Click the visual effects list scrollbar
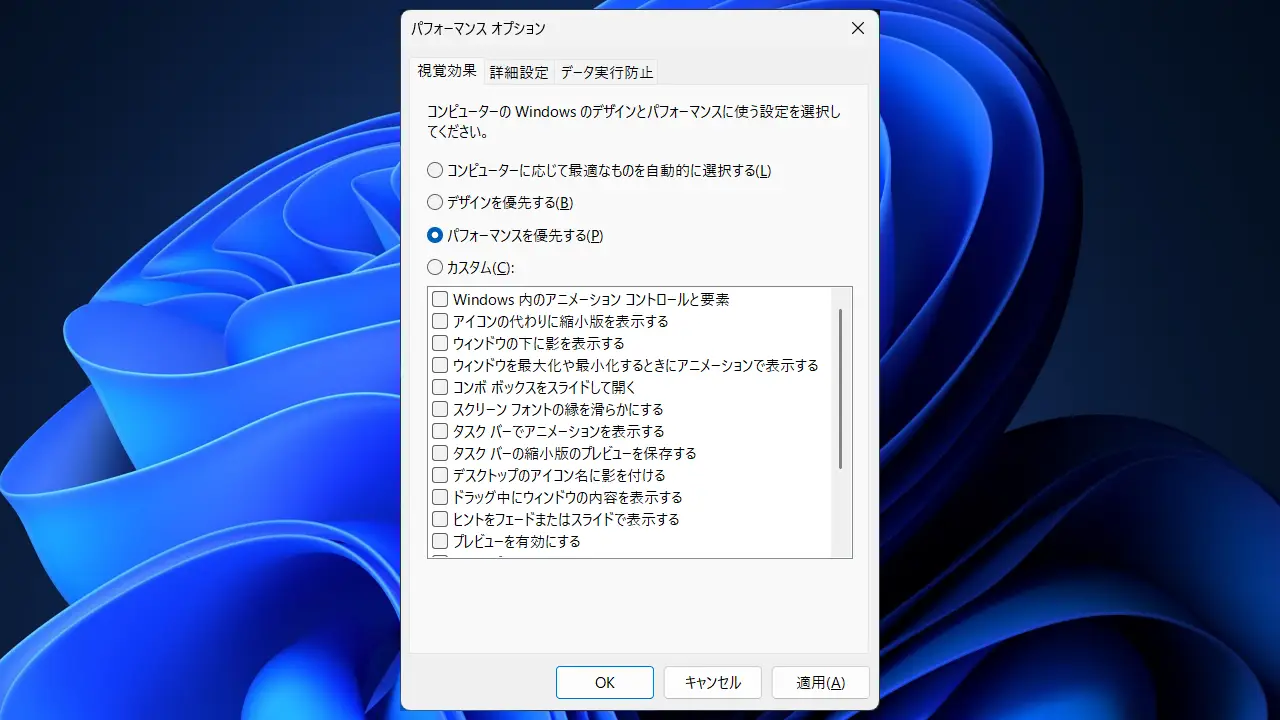1280x720 pixels. 841,390
